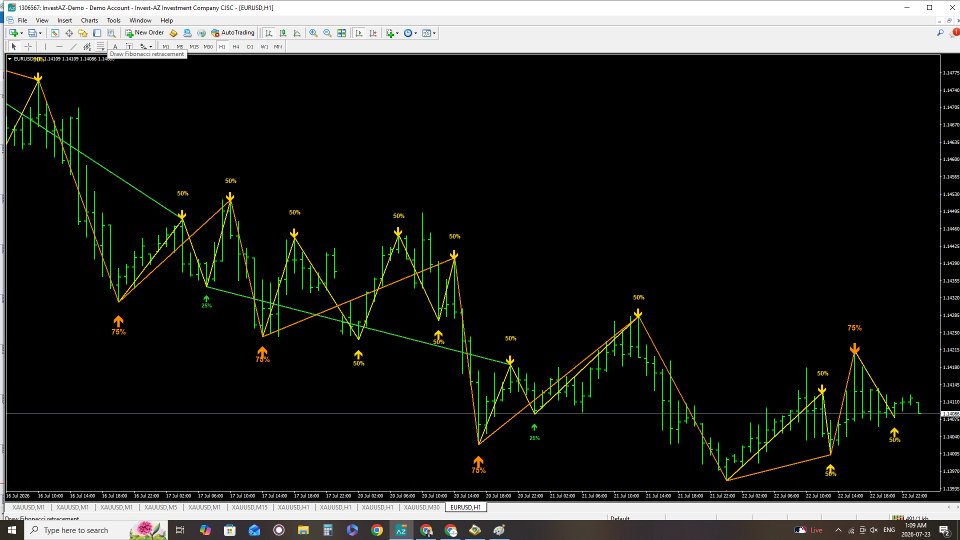Set timeframe to M5

pyautogui.click(x=180, y=47)
